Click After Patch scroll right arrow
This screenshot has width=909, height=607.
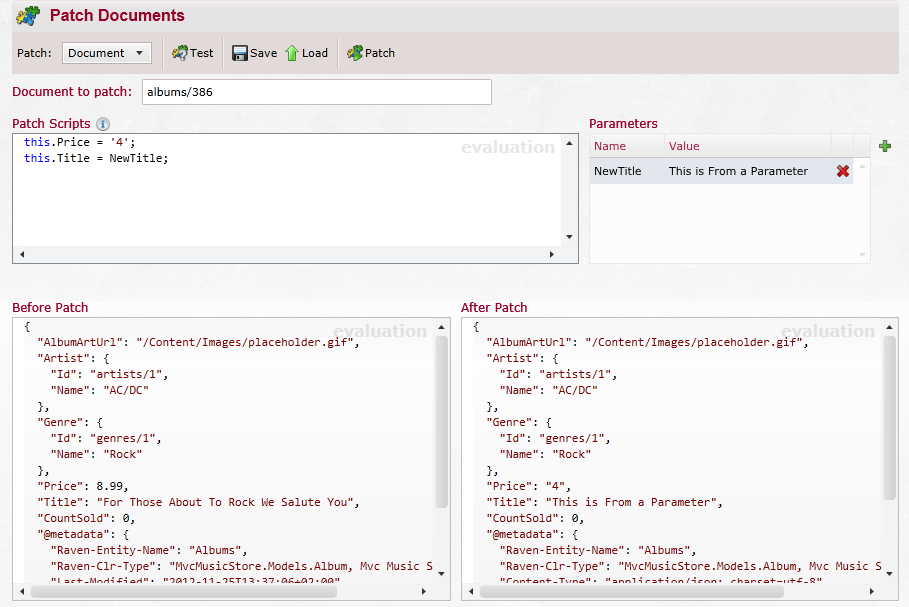872,591
